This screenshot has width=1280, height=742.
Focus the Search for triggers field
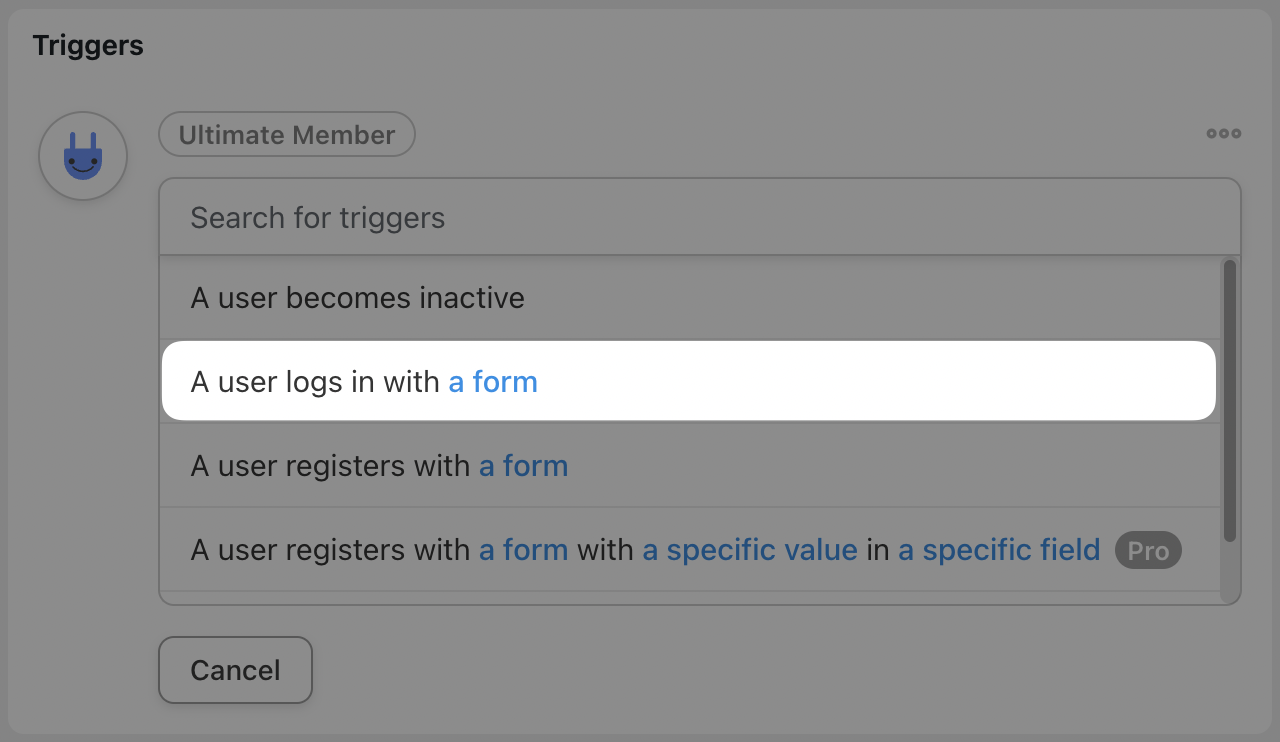tap(699, 217)
